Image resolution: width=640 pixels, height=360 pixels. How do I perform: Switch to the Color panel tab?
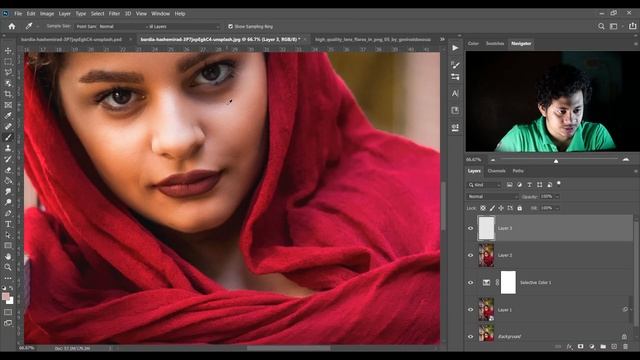click(473, 43)
